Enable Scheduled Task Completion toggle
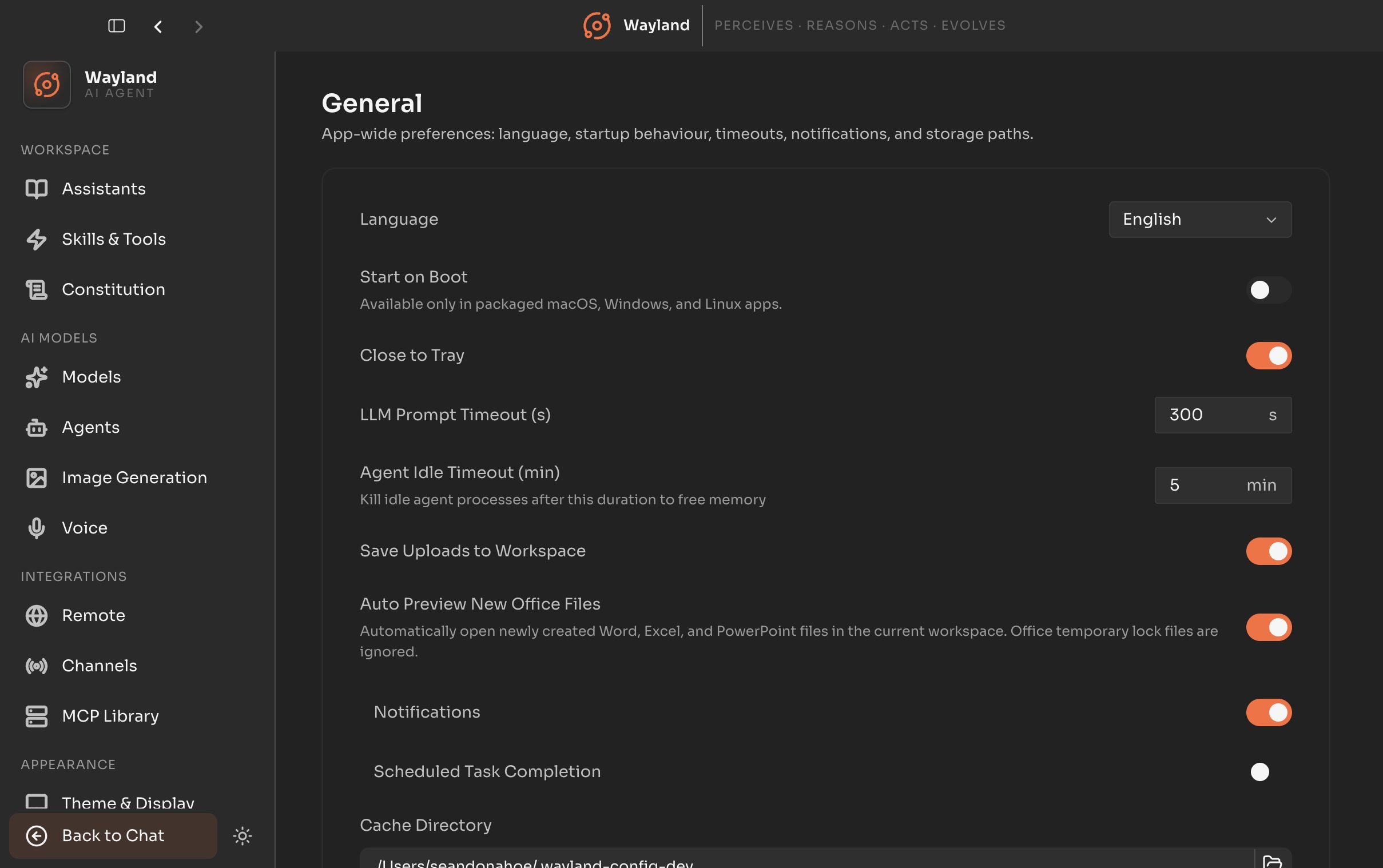This screenshot has height=868, width=1383. (x=1268, y=772)
